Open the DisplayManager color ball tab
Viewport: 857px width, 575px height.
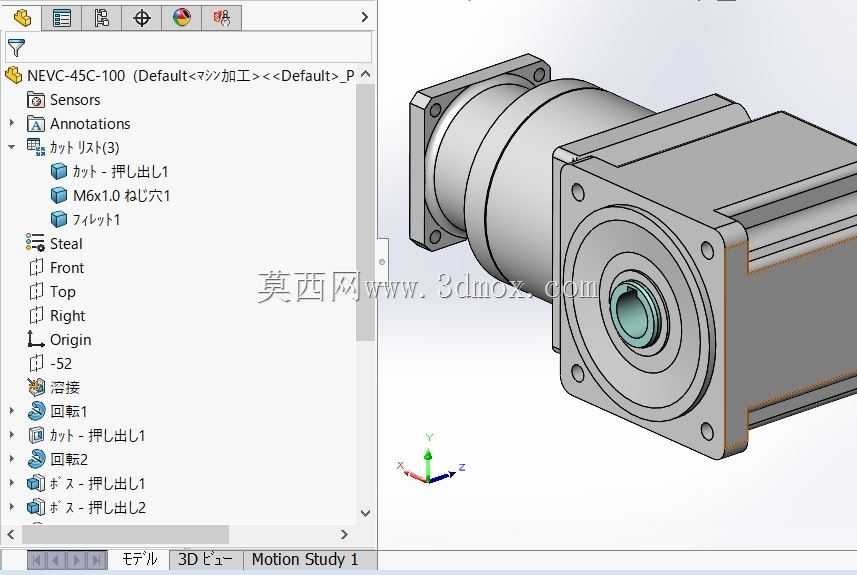pos(181,17)
